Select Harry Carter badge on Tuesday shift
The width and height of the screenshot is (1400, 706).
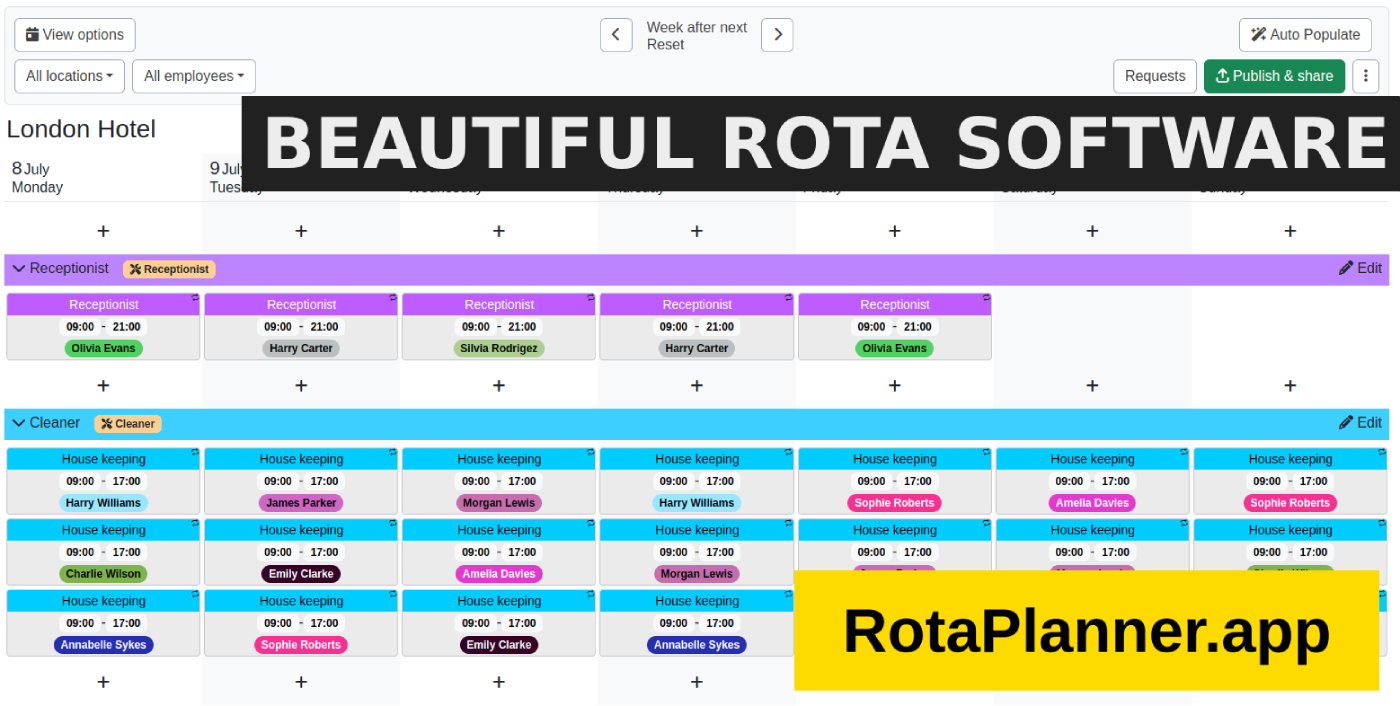tap(301, 348)
